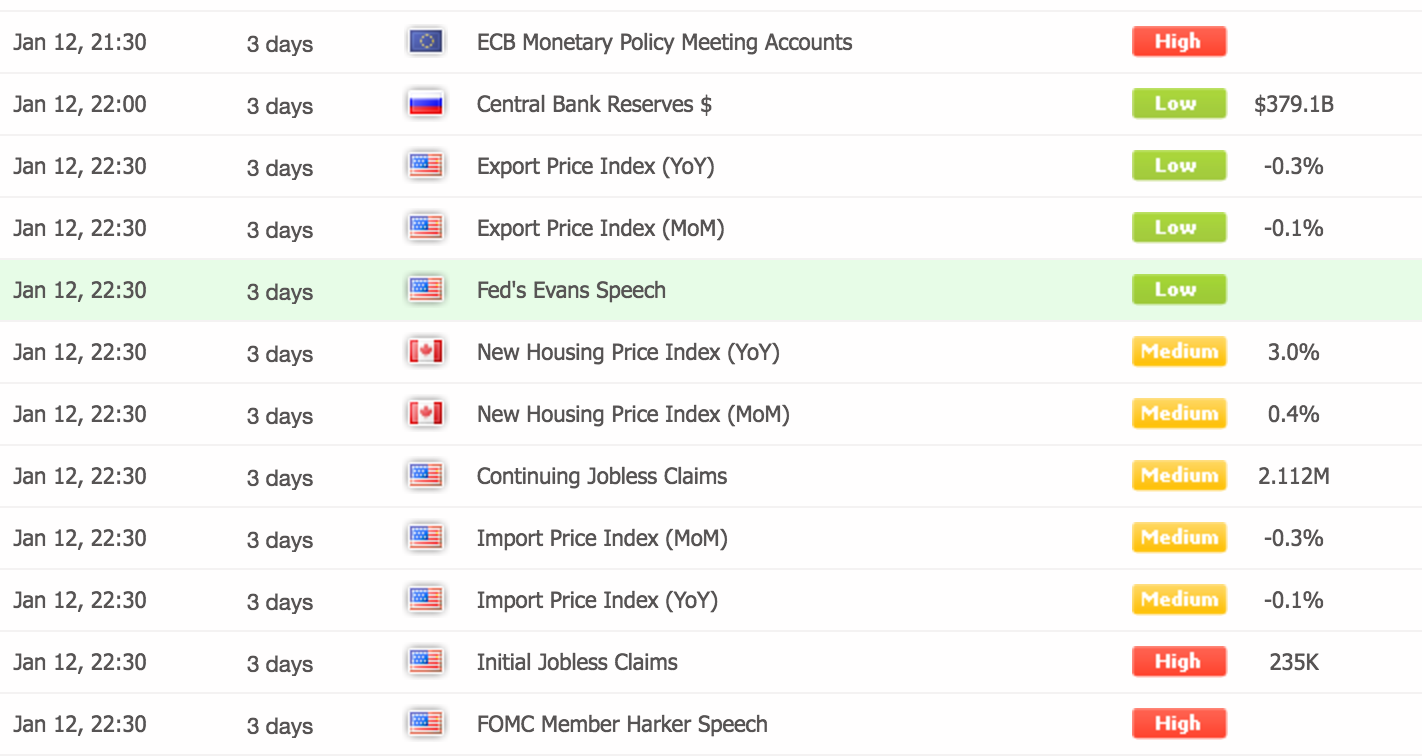The image size is (1422, 756).
Task: Open the Central Bank Reserves $ event
Action: [x=594, y=104]
